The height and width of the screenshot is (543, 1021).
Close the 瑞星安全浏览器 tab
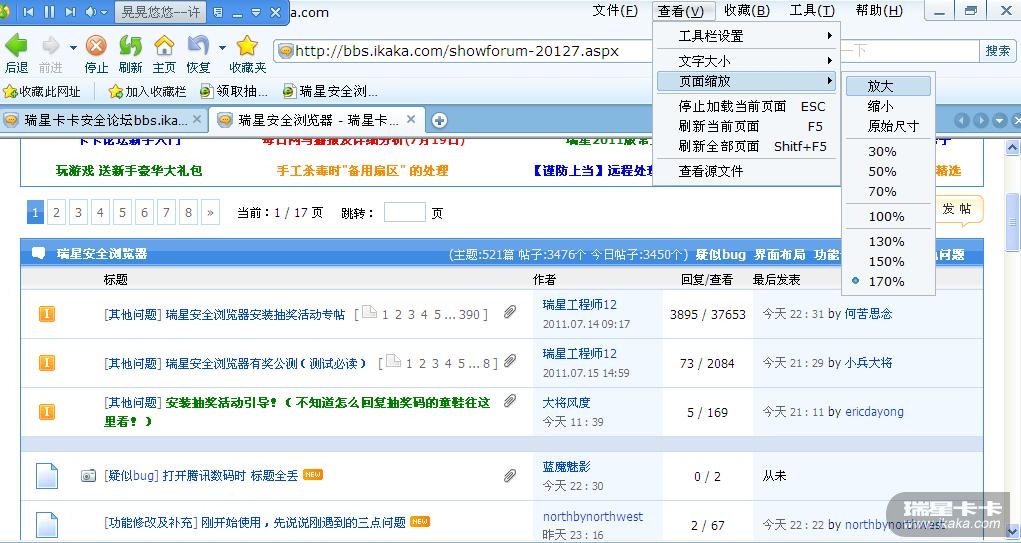(411, 120)
